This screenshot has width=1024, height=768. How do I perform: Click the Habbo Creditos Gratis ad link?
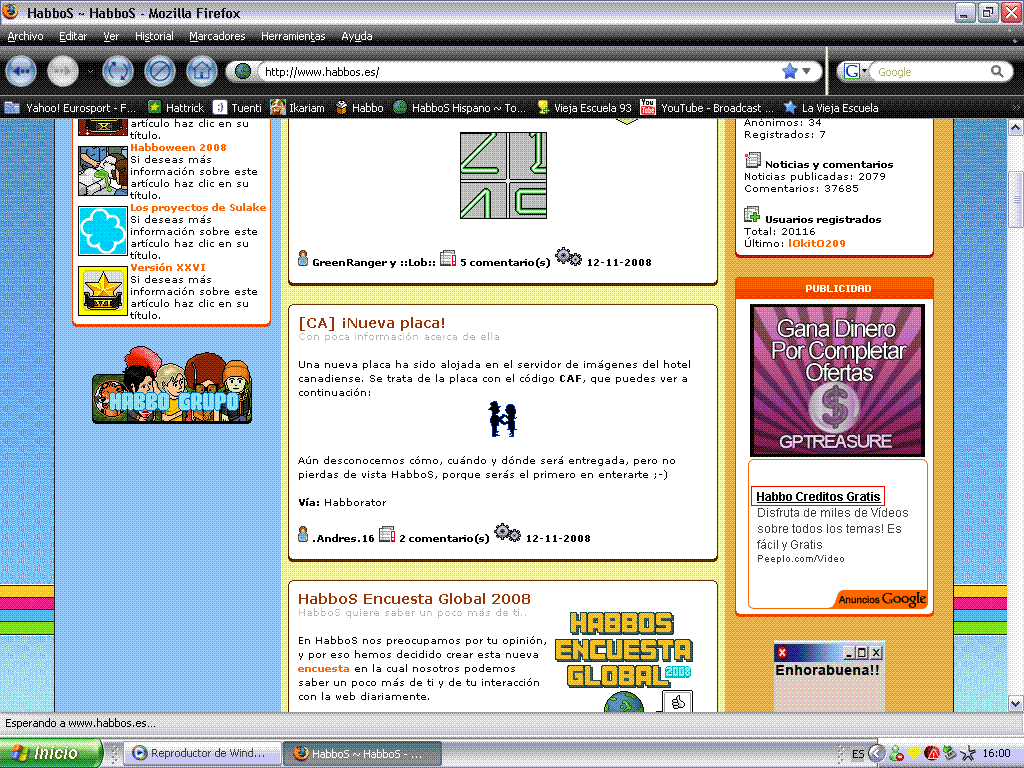(x=818, y=497)
